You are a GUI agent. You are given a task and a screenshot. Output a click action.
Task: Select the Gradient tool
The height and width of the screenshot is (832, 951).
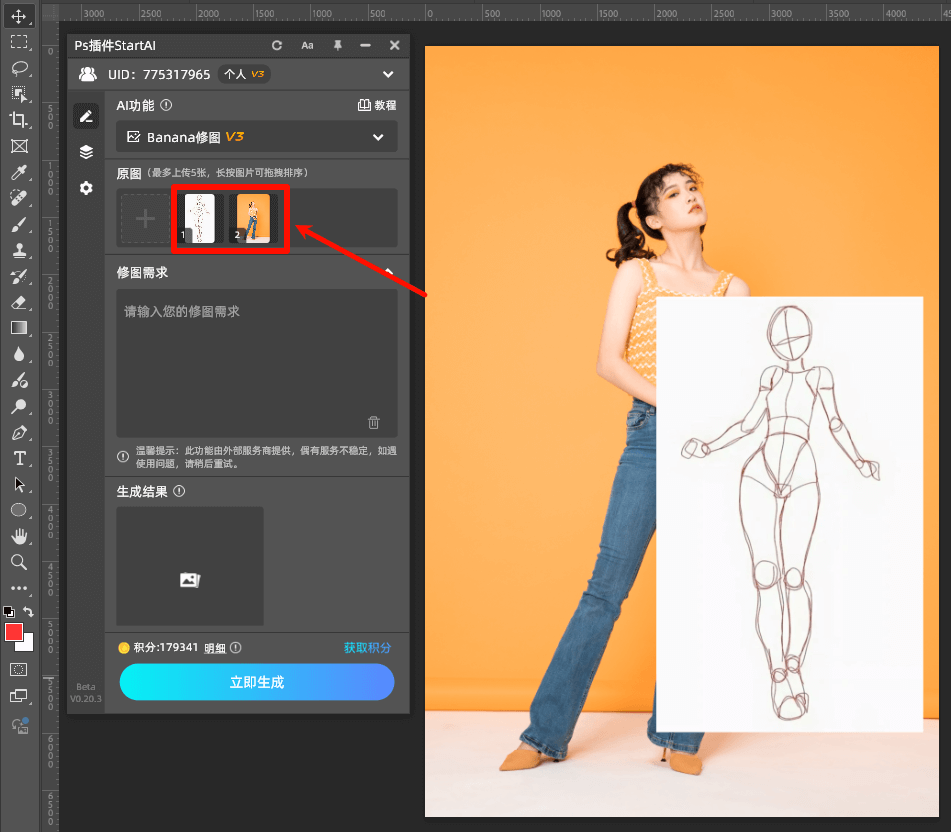click(x=20, y=328)
